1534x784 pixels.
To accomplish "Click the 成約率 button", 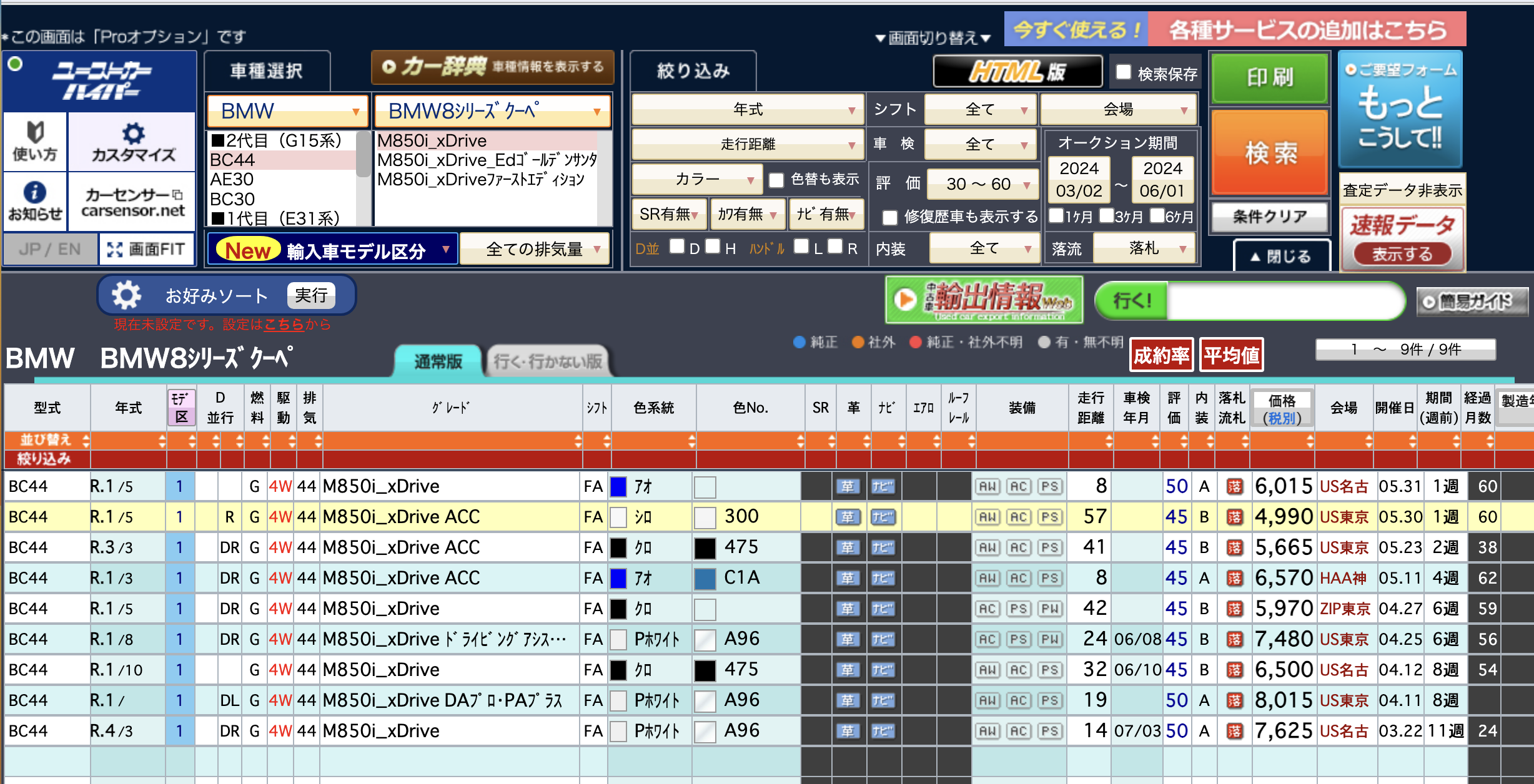I will (1161, 355).
